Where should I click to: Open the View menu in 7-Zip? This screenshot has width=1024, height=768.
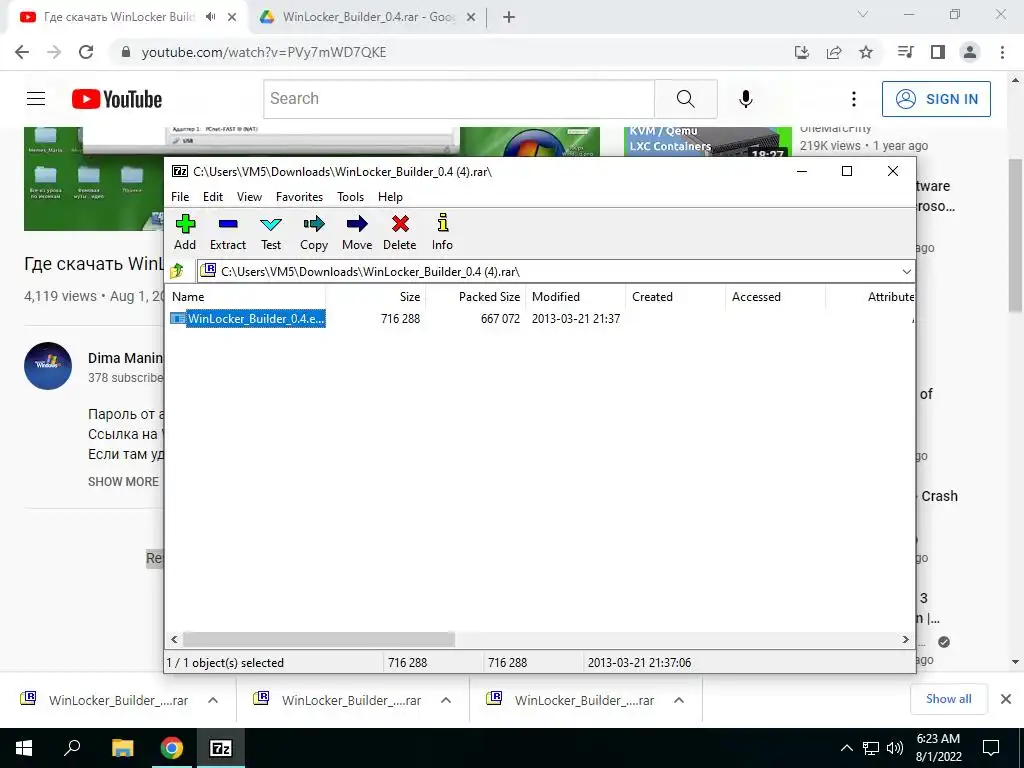click(249, 197)
